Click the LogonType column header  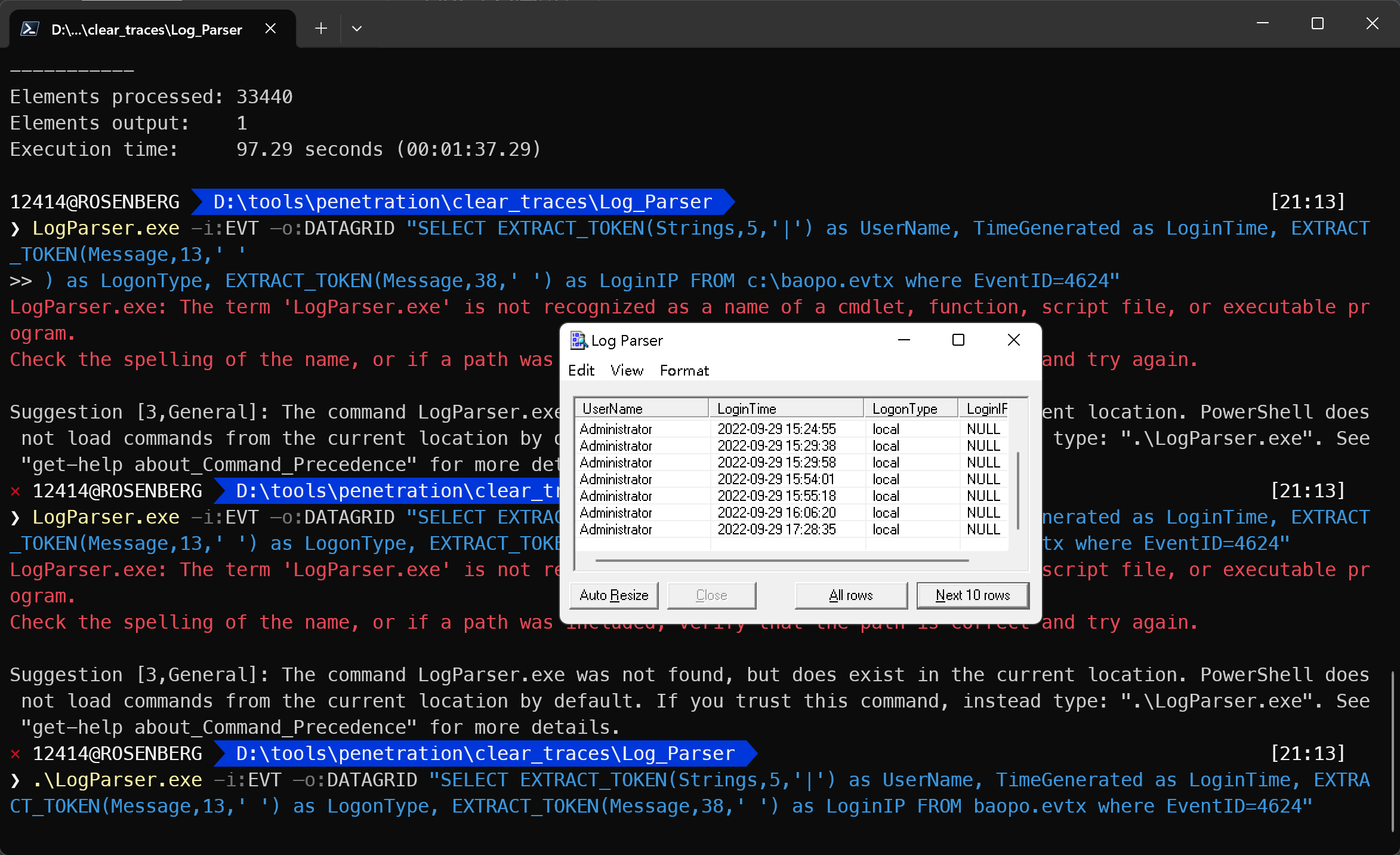[910, 408]
